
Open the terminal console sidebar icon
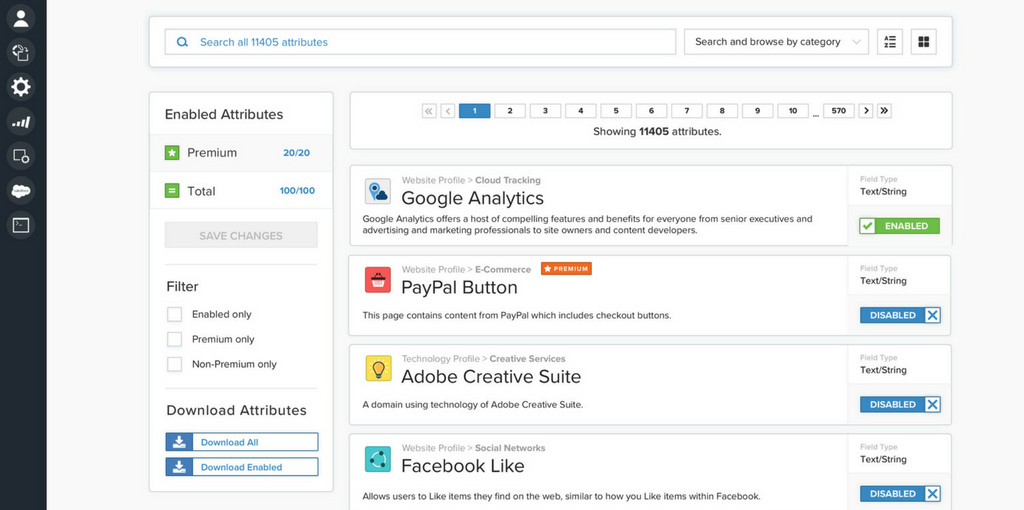(x=21, y=225)
